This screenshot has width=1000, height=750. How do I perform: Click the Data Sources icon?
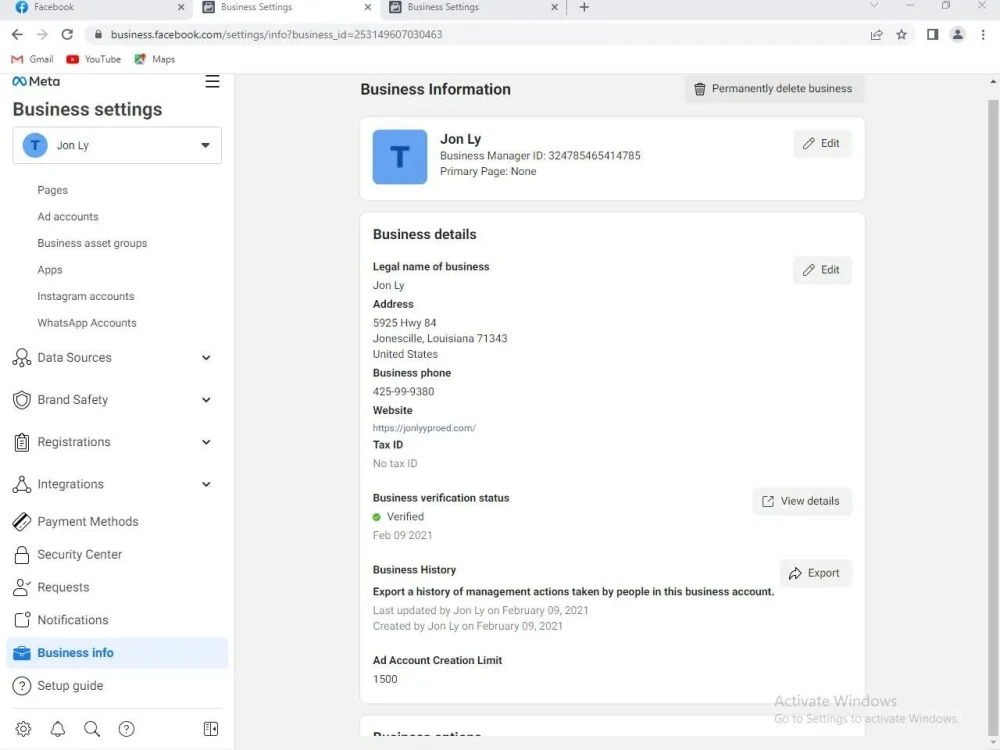pyautogui.click(x=21, y=358)
